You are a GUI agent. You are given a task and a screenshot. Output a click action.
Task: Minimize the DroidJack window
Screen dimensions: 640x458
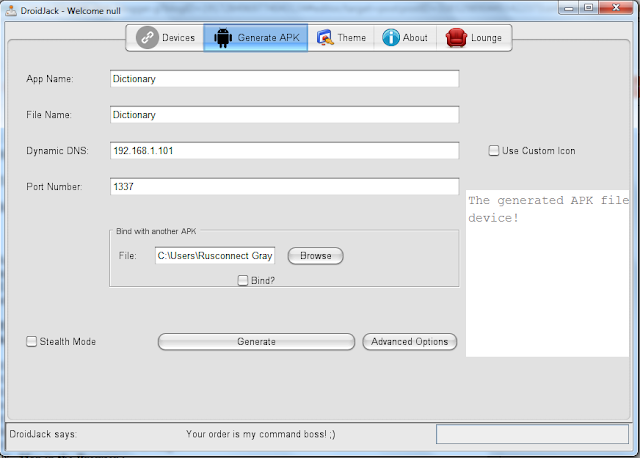[x=569, y=8]
